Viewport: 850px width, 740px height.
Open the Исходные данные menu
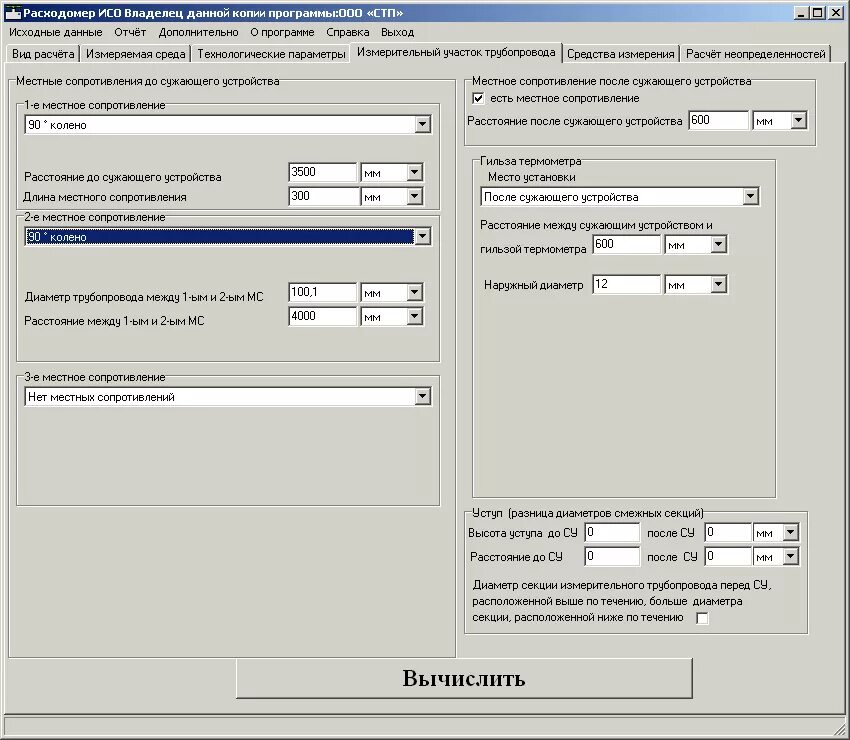click(x=56, y=33)
